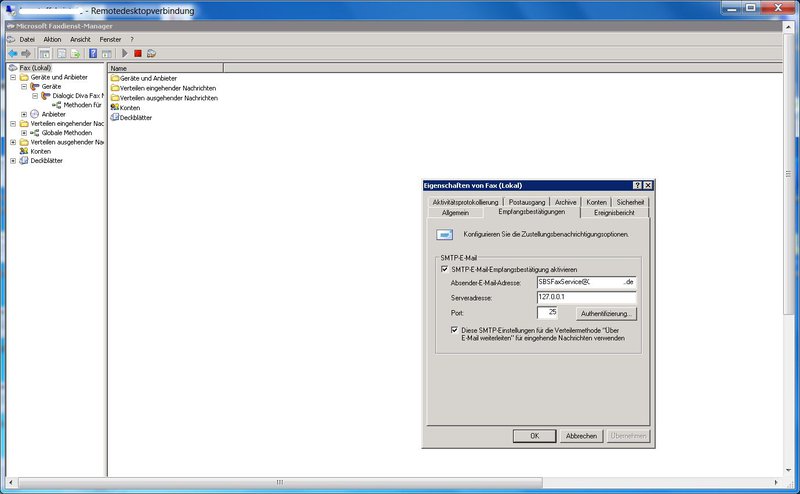Switch to the Postausgang tab

(x=527, y=202)
